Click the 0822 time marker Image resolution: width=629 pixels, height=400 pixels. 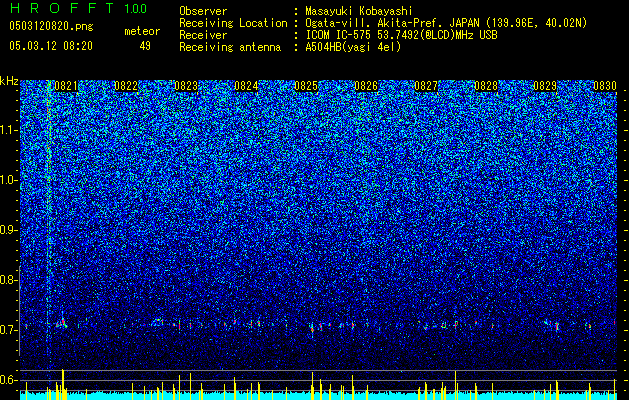pos(126,86)
